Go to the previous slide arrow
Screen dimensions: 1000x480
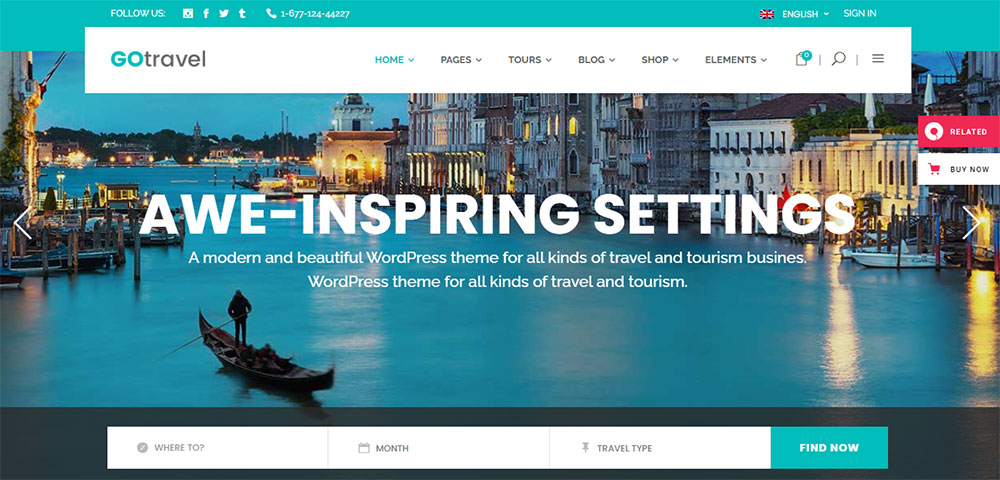pos(22,223)
